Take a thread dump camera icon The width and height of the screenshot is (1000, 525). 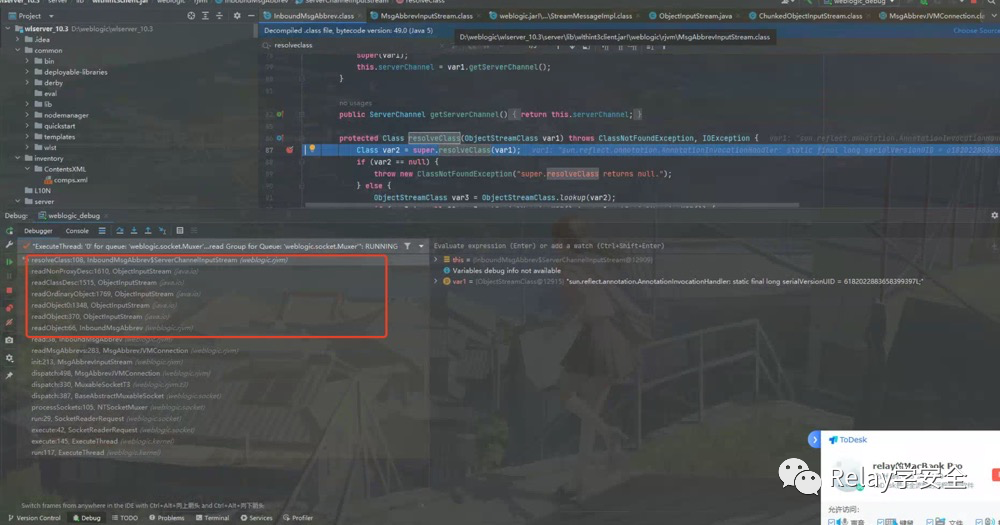[x=9, y=340]
